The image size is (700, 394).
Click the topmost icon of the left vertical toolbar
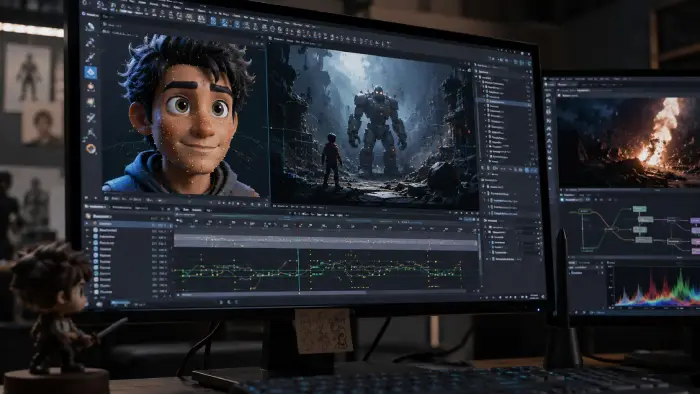90,27
